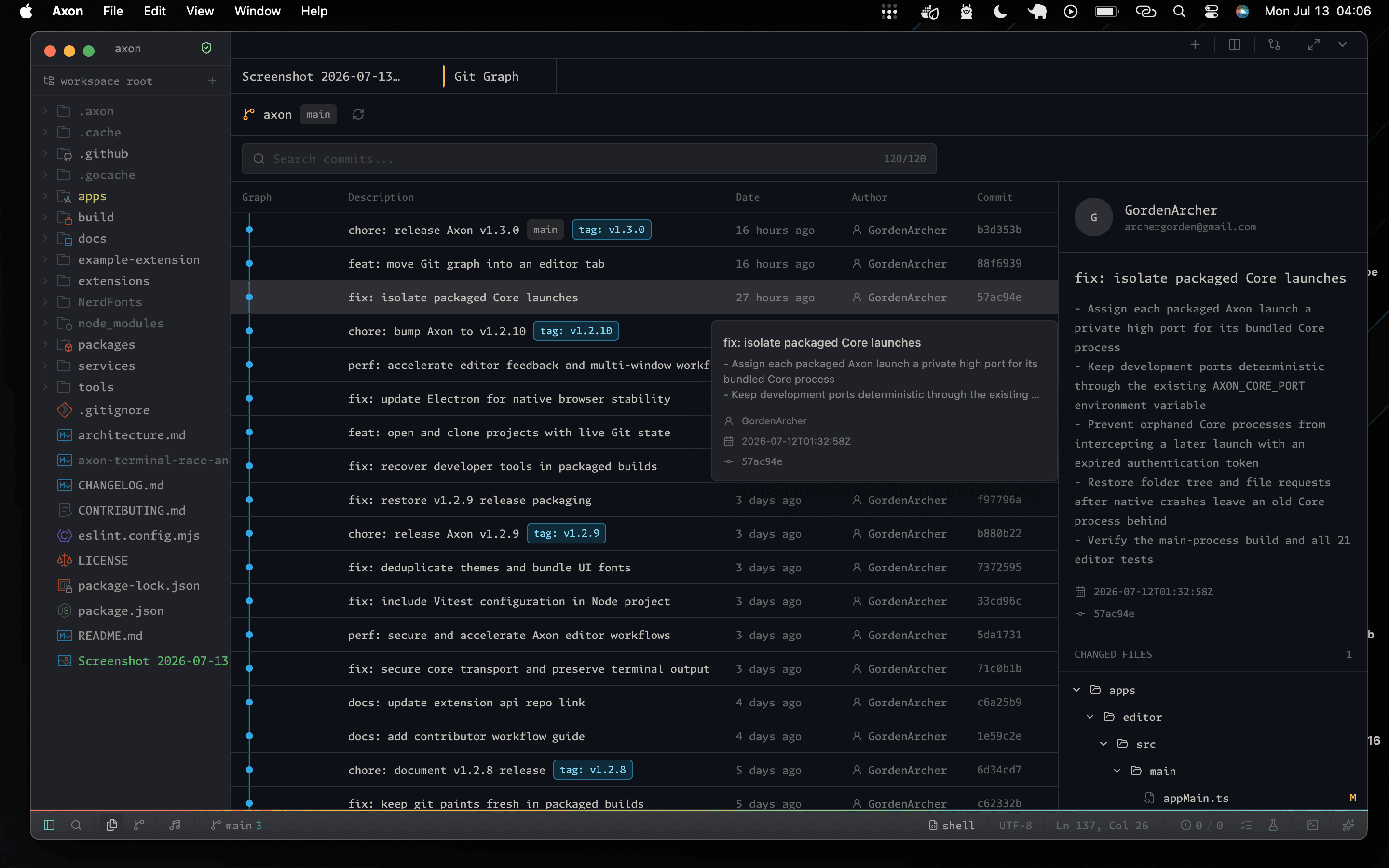Viewport: 1389px width, 868px height.
Task: Click the new tab plus icon
Action: click(x=1195, y=45)
